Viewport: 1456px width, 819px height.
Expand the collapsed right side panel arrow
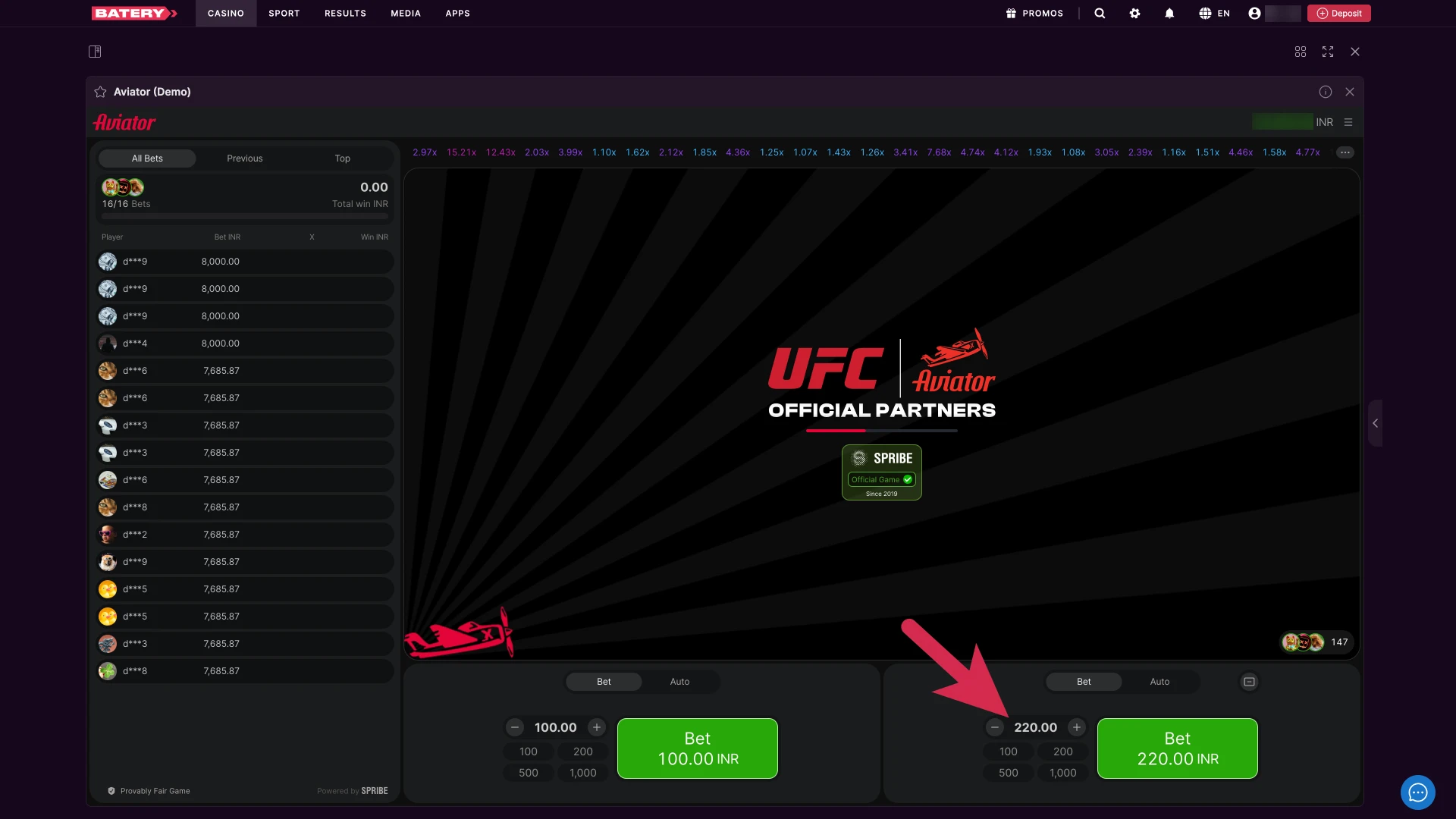[1375, 423]
